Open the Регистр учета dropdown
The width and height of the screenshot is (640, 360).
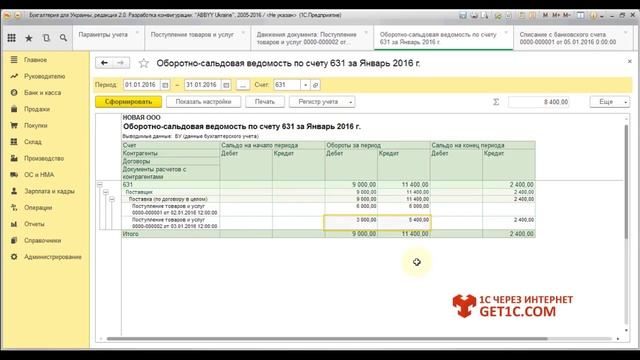(322, 102)
